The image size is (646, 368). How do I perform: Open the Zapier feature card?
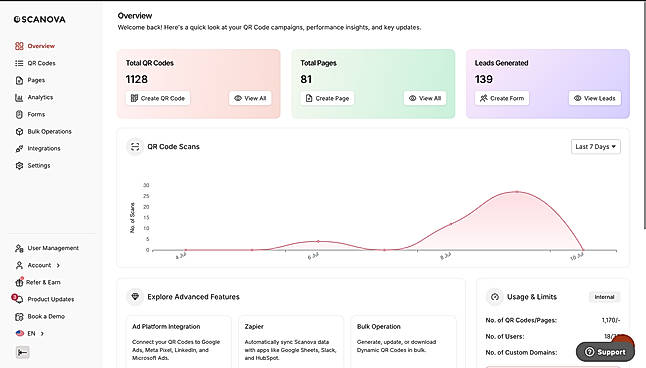291,342
